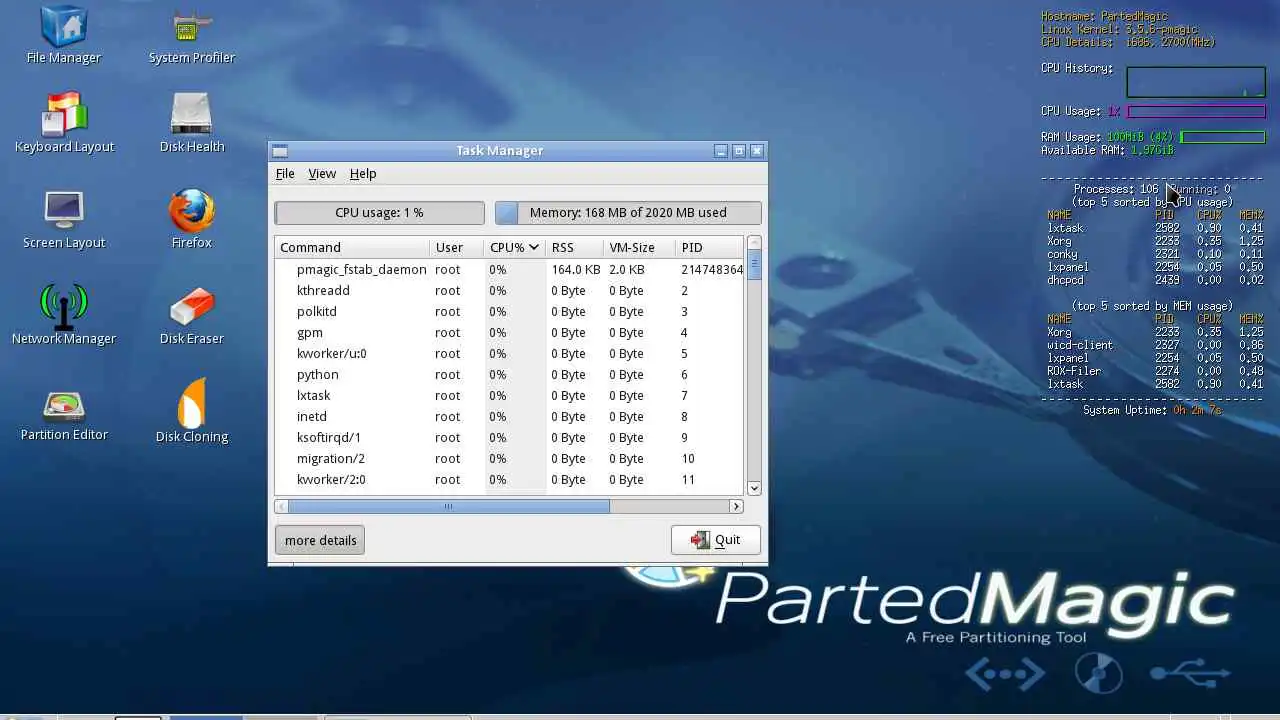Open the Keyboard Layout desktop icon

(x=64, y=124)
